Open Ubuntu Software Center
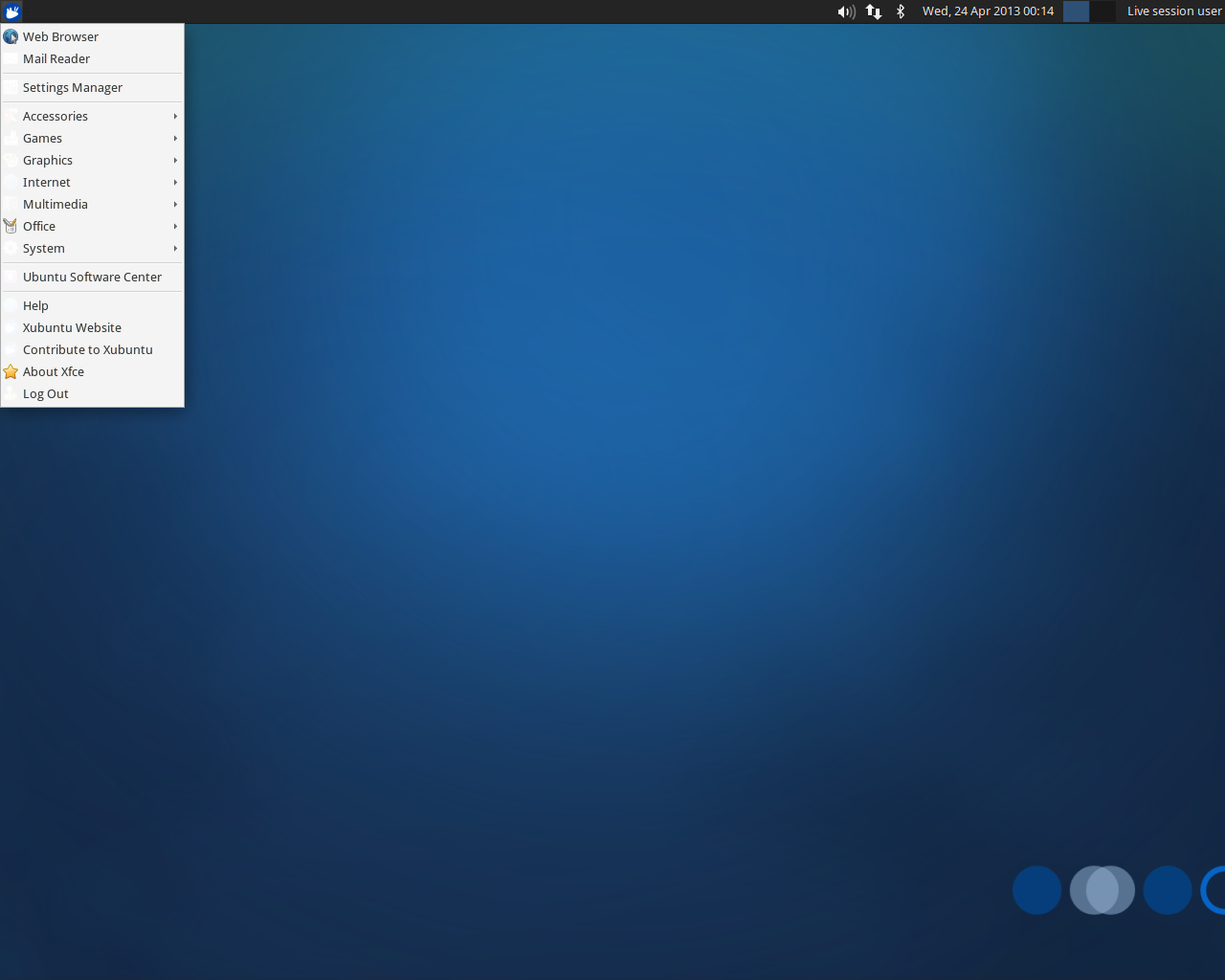Screen dimensions: 1225x980 pos(92,277)
